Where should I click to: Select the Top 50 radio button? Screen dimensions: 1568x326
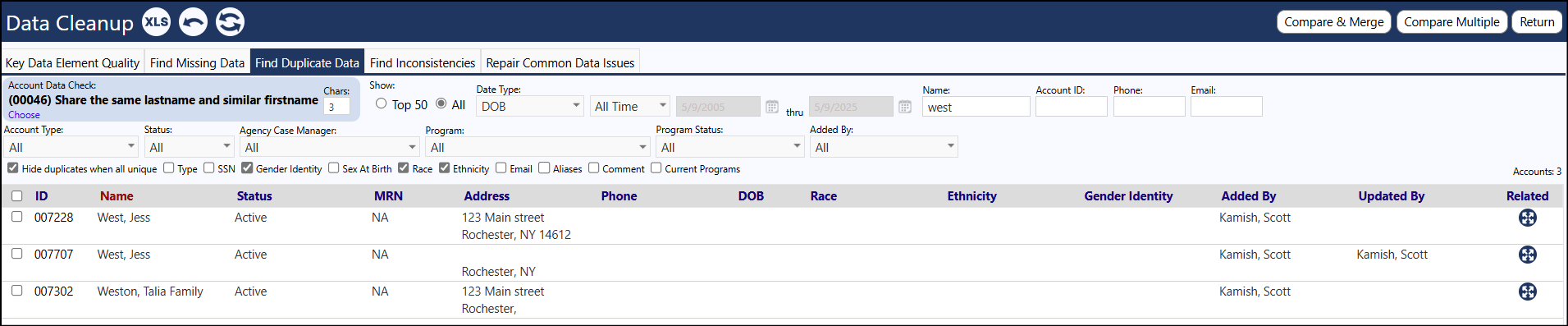382,103
